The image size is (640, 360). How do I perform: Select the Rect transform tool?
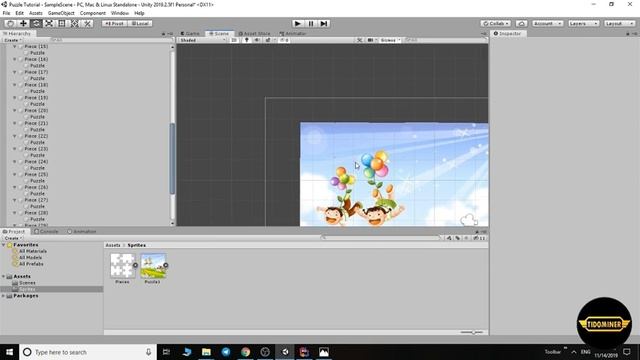coord(62,23)
